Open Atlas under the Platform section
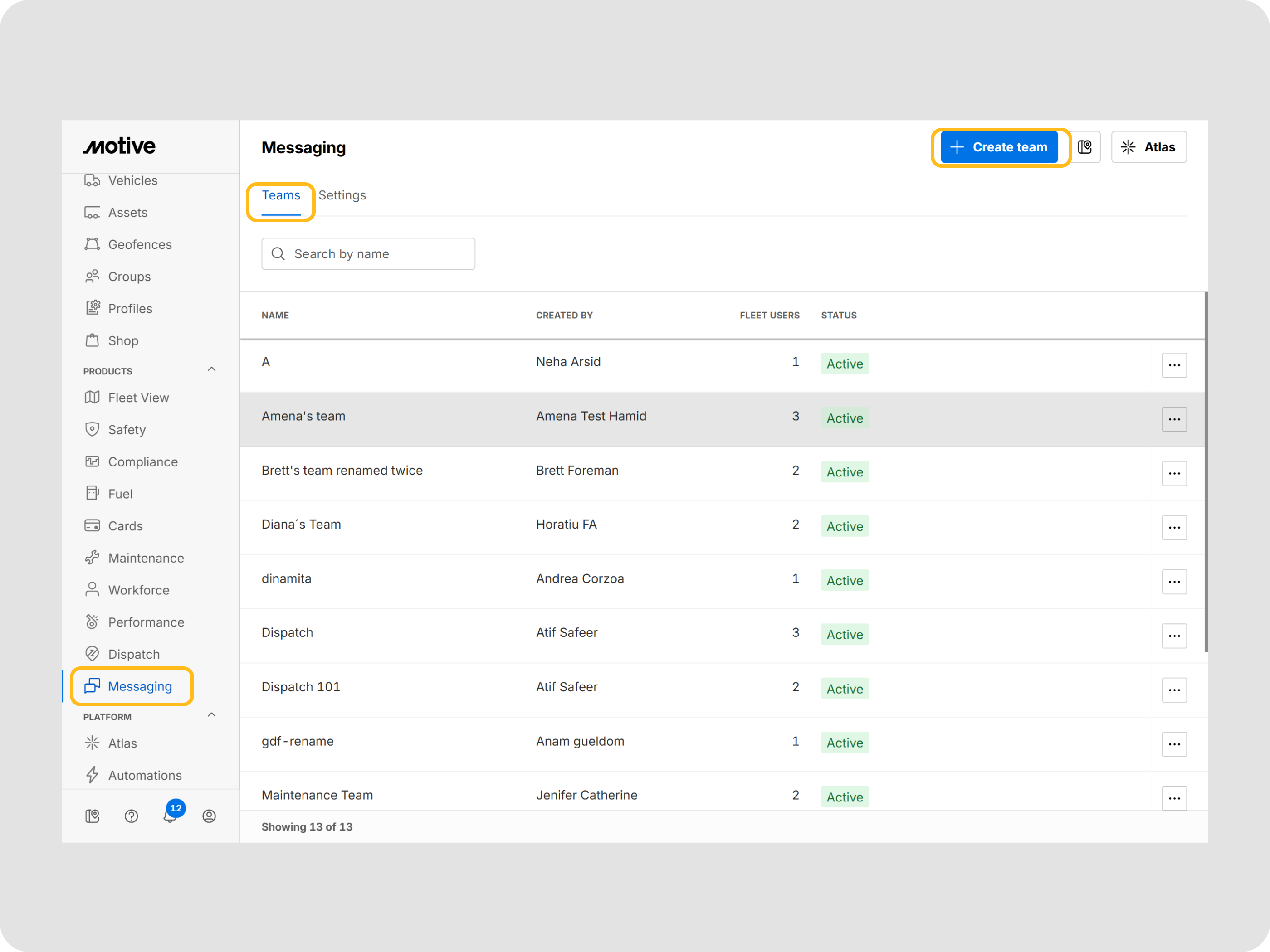1270x952 pixels. [111, 744]
